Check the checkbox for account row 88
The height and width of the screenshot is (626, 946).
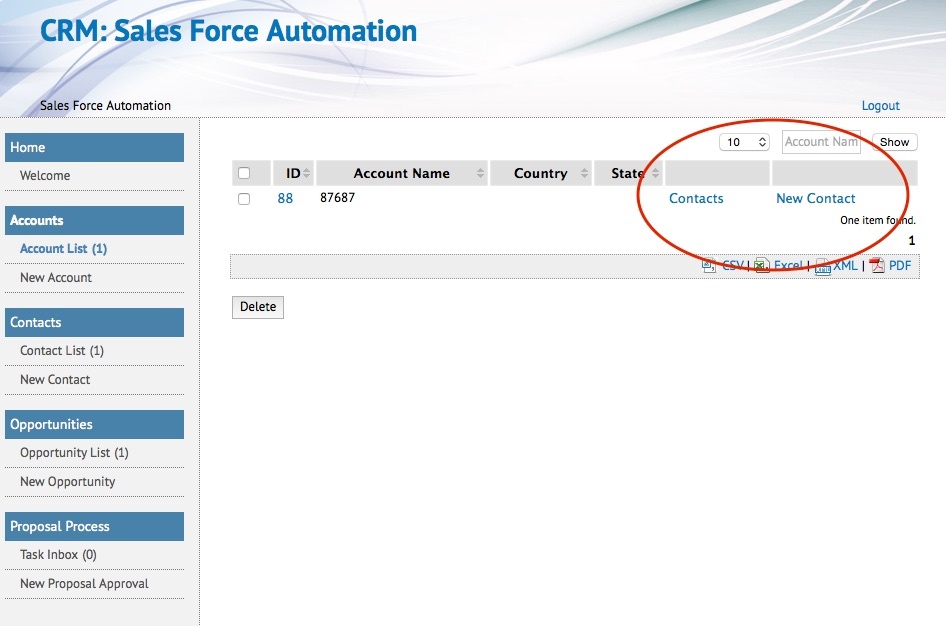244,199
